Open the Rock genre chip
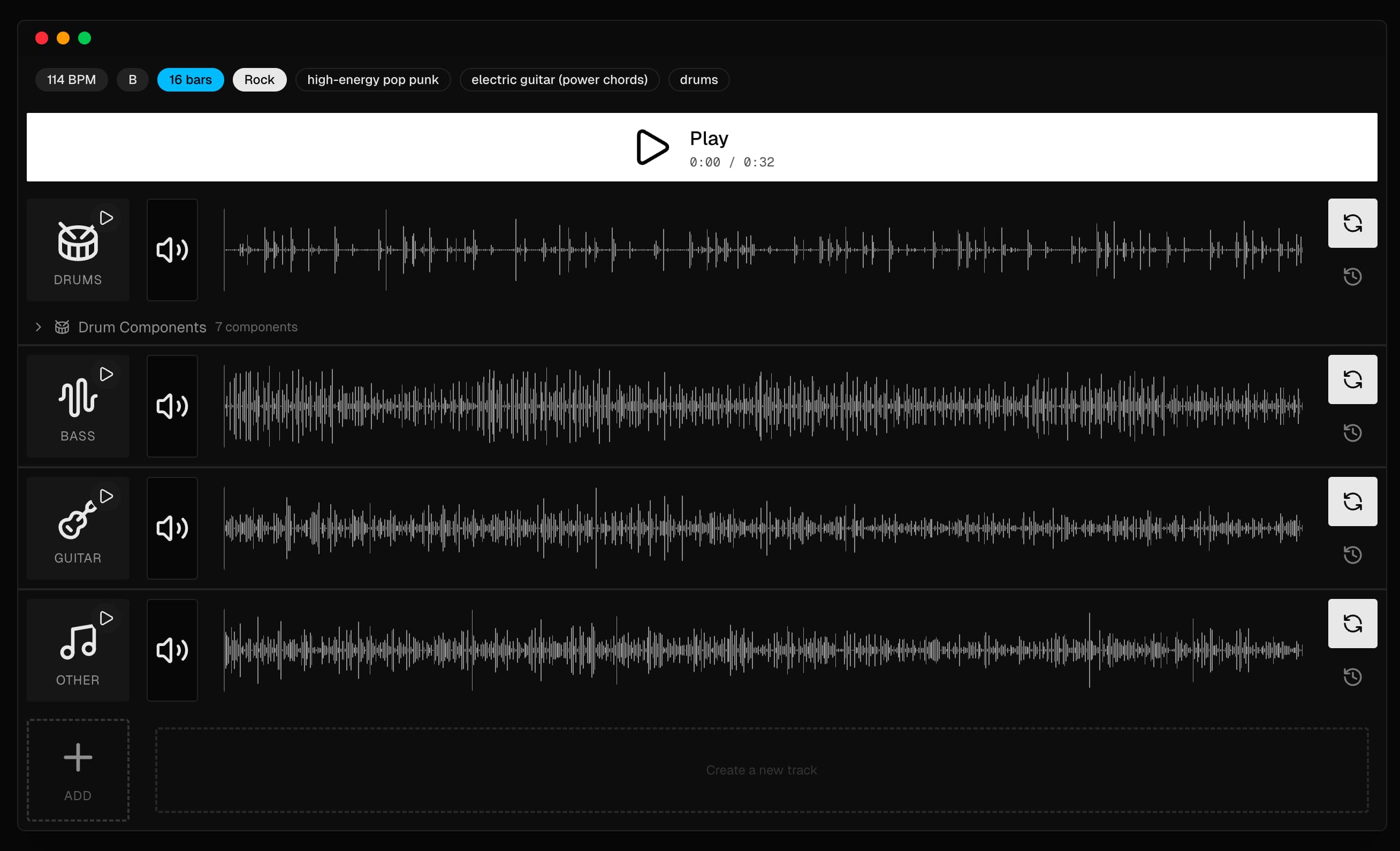1400x851 pixels. [x=260, y=80]
